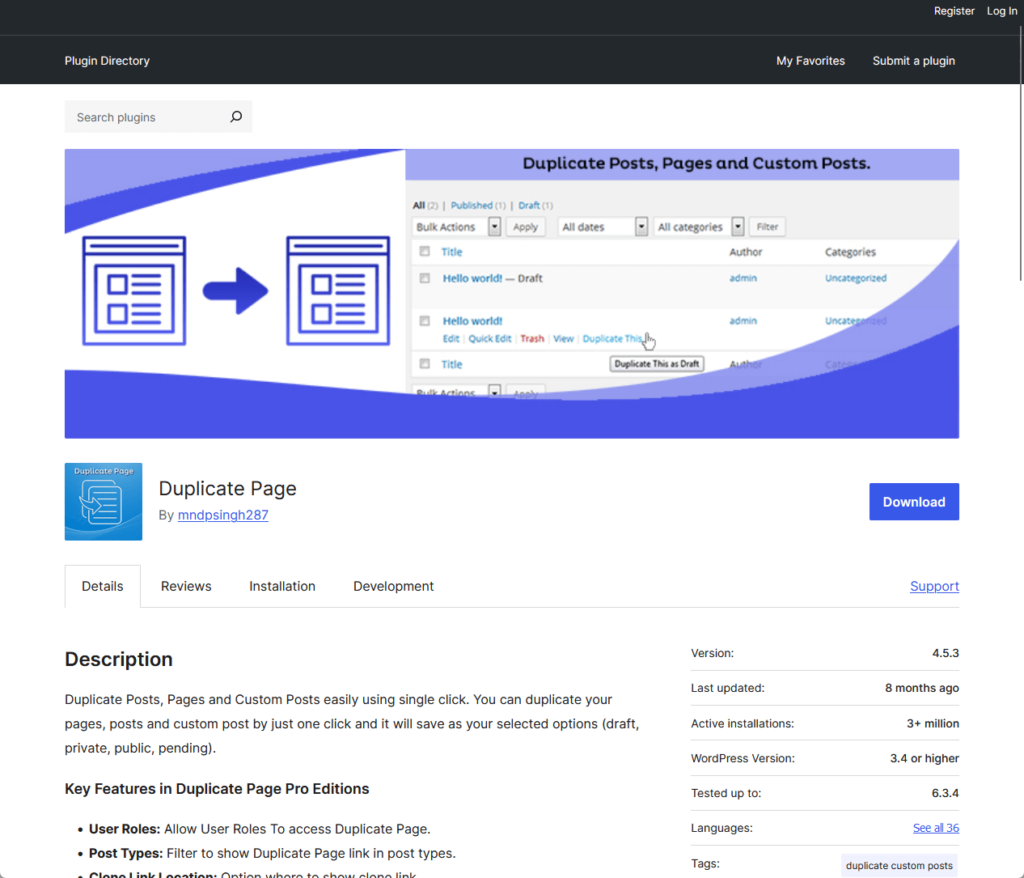Click the Description heading

coord(119,659)
